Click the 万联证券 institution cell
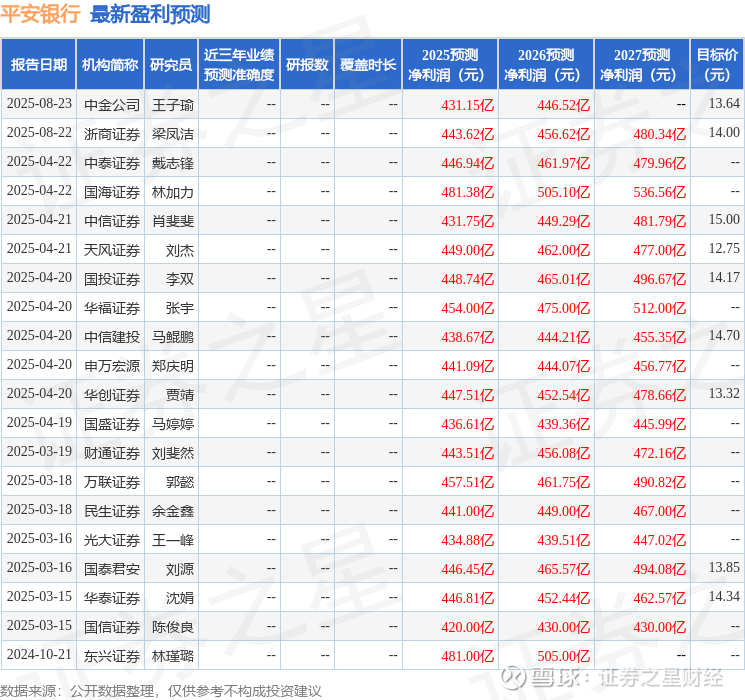745x700 pixels. (112, 482)
